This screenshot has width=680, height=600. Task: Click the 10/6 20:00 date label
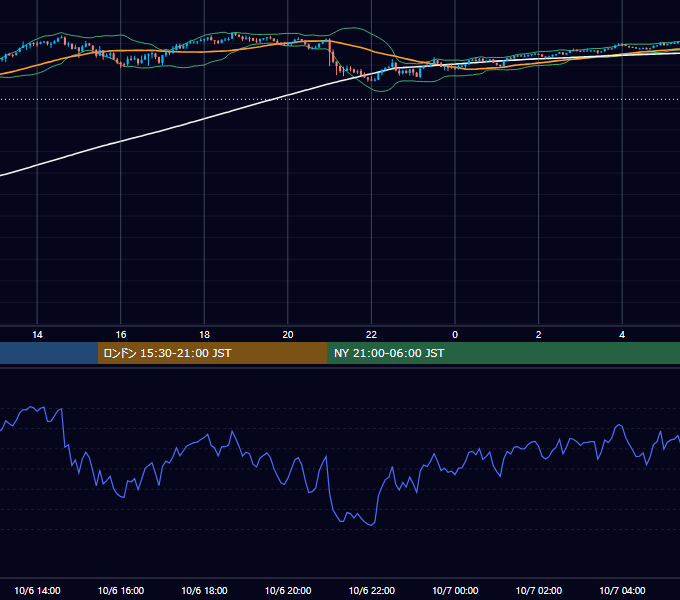[288, 590]
